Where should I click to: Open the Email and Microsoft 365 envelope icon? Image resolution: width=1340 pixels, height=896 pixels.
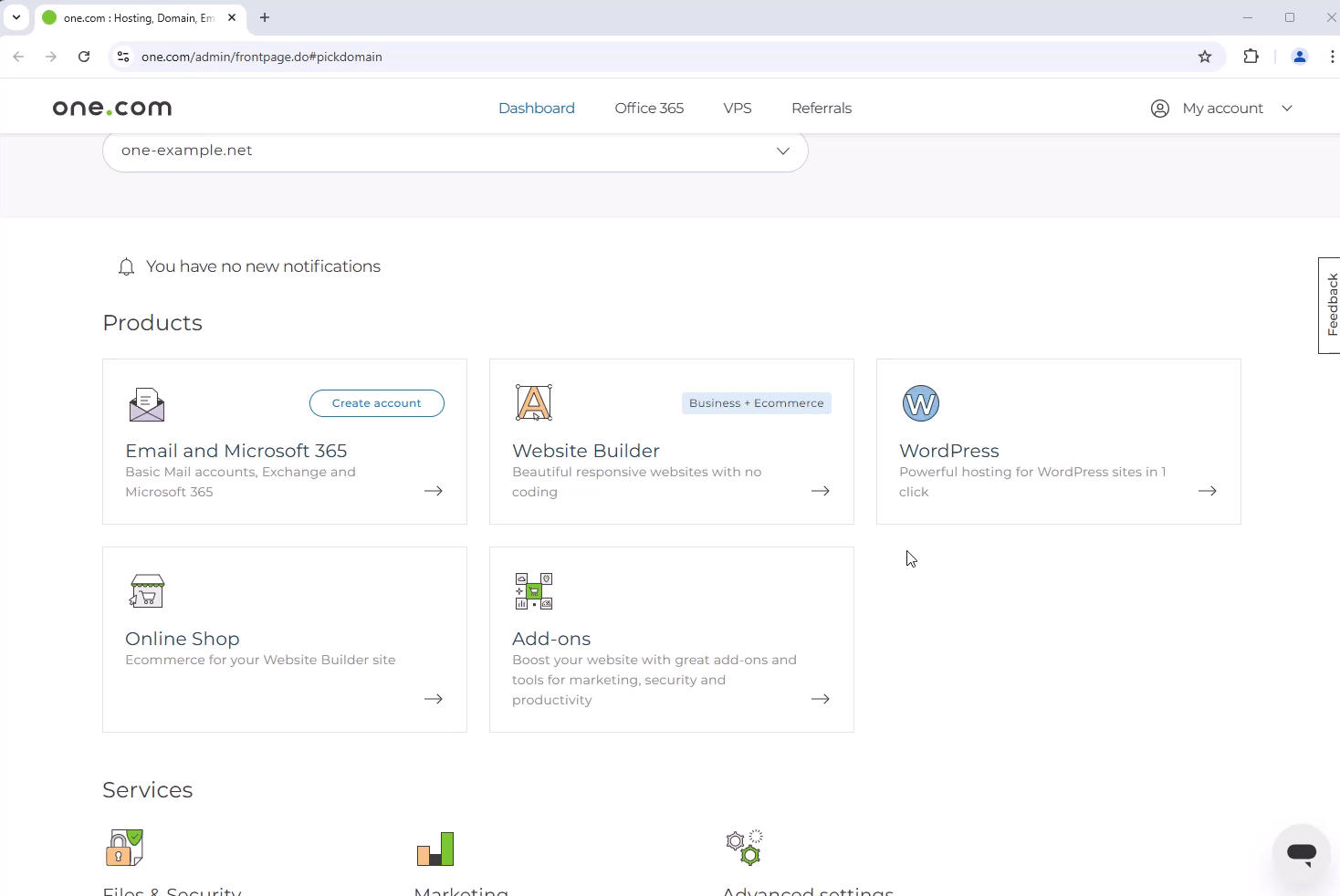click(147, 404)
